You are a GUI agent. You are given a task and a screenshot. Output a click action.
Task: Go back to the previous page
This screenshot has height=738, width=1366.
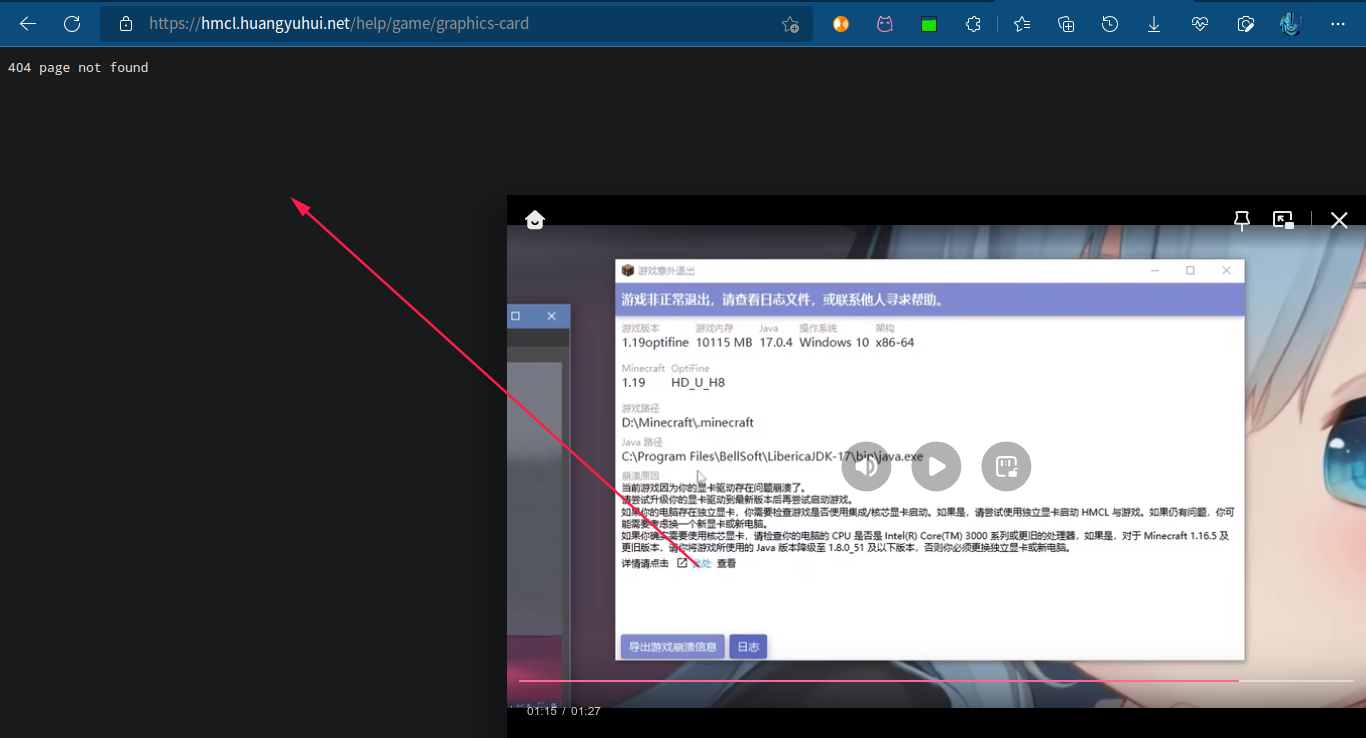[x=28, y=24]
